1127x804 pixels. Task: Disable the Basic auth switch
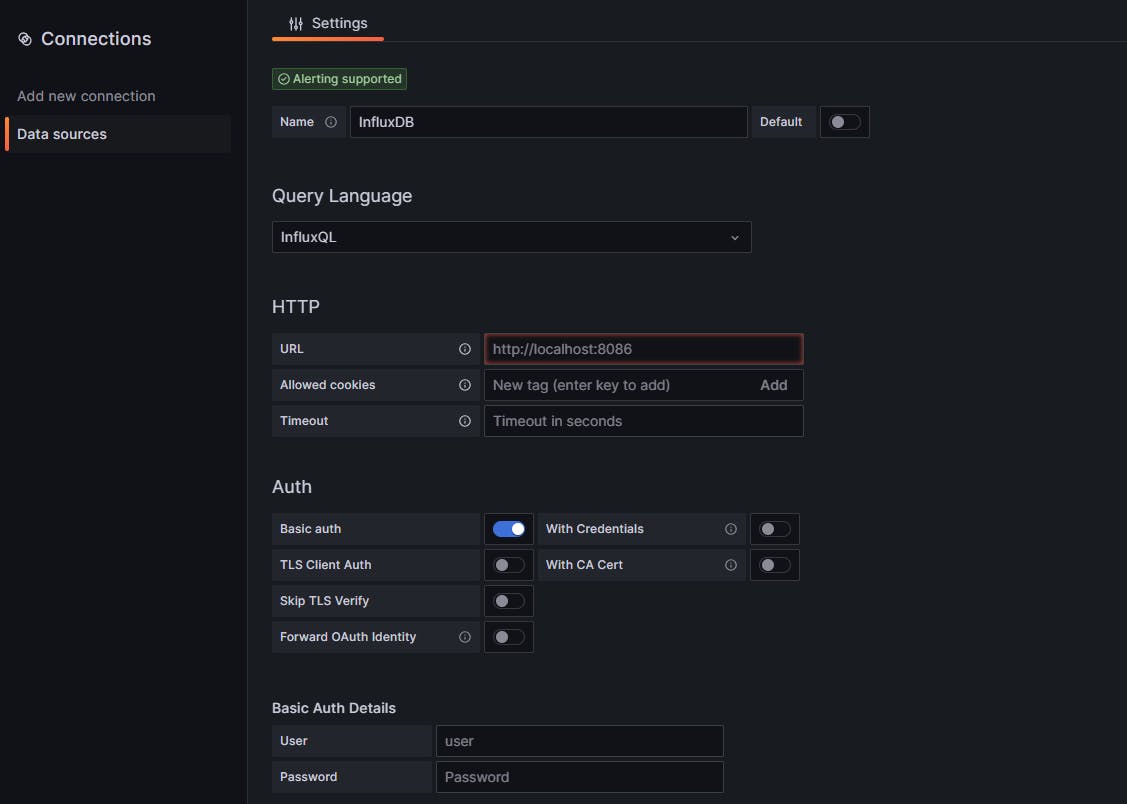[509, 529]
